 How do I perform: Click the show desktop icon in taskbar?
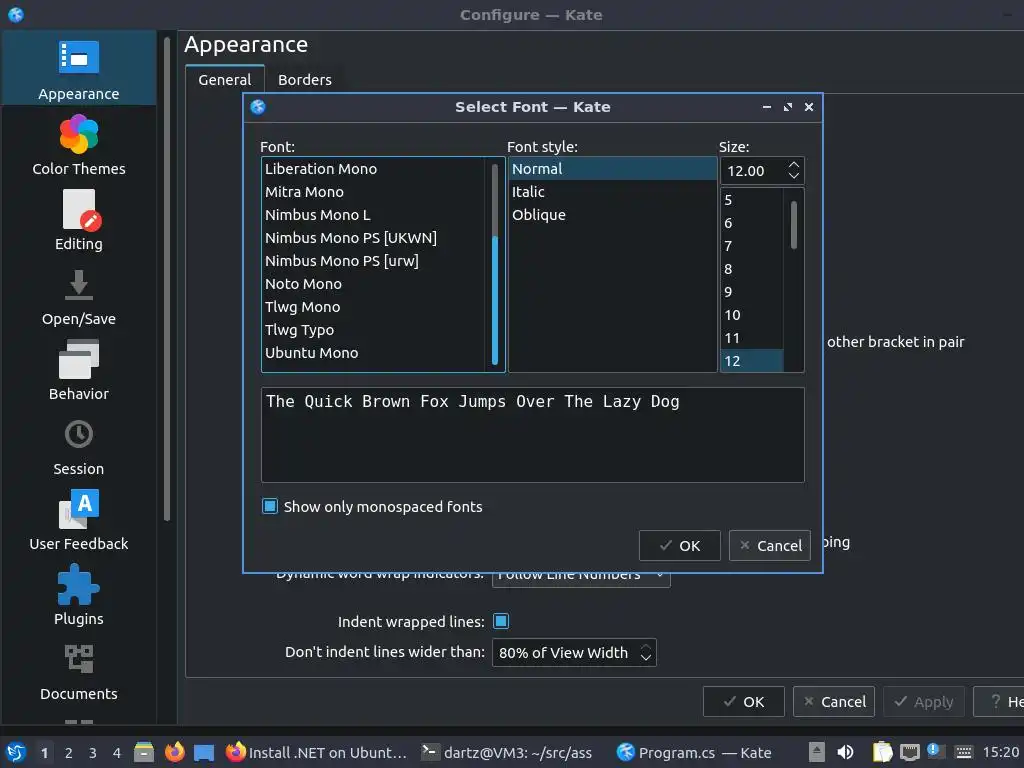click(x=204, y=752)
